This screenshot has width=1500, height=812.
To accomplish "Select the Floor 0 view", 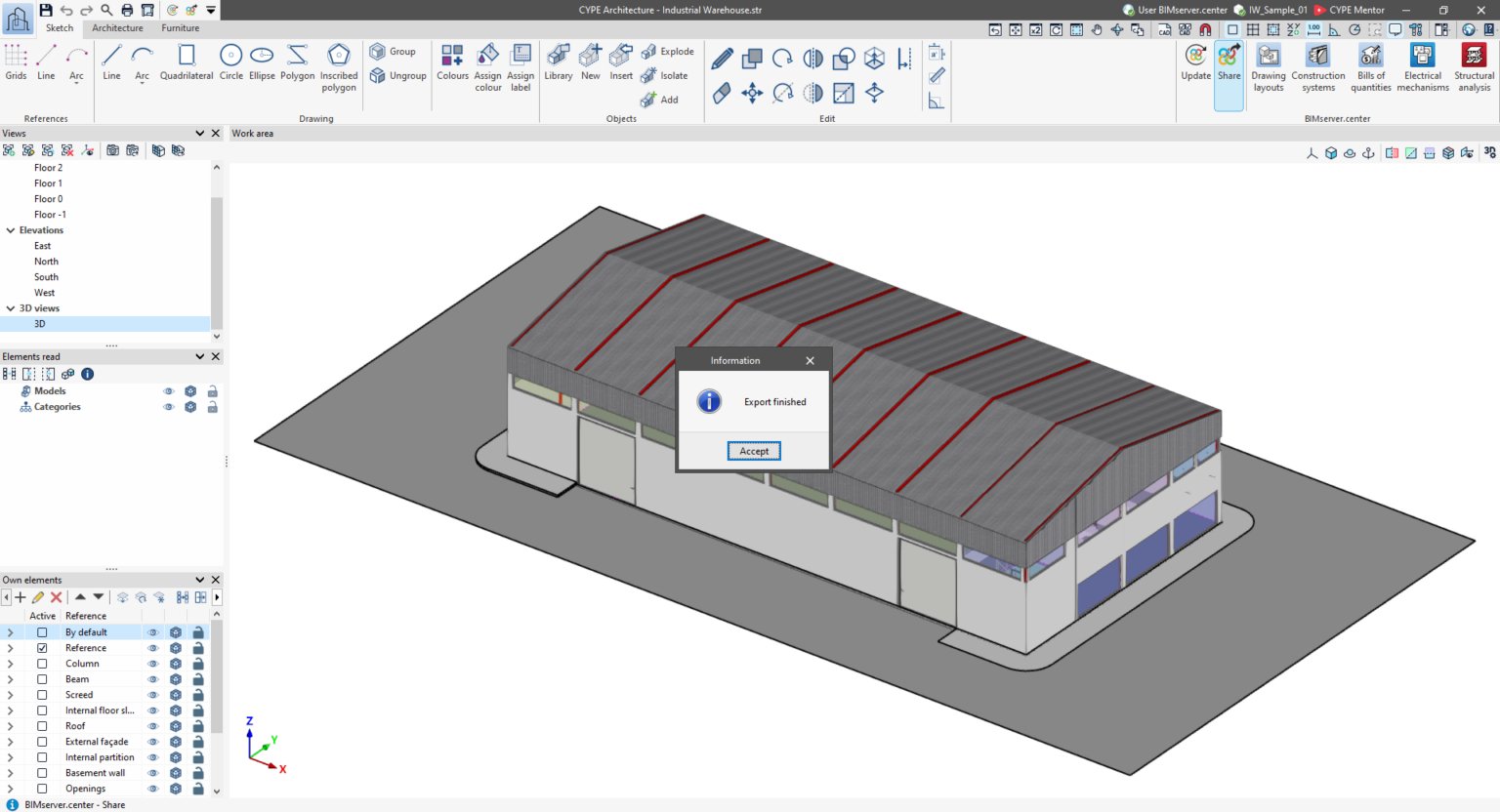I will point(48,199).
